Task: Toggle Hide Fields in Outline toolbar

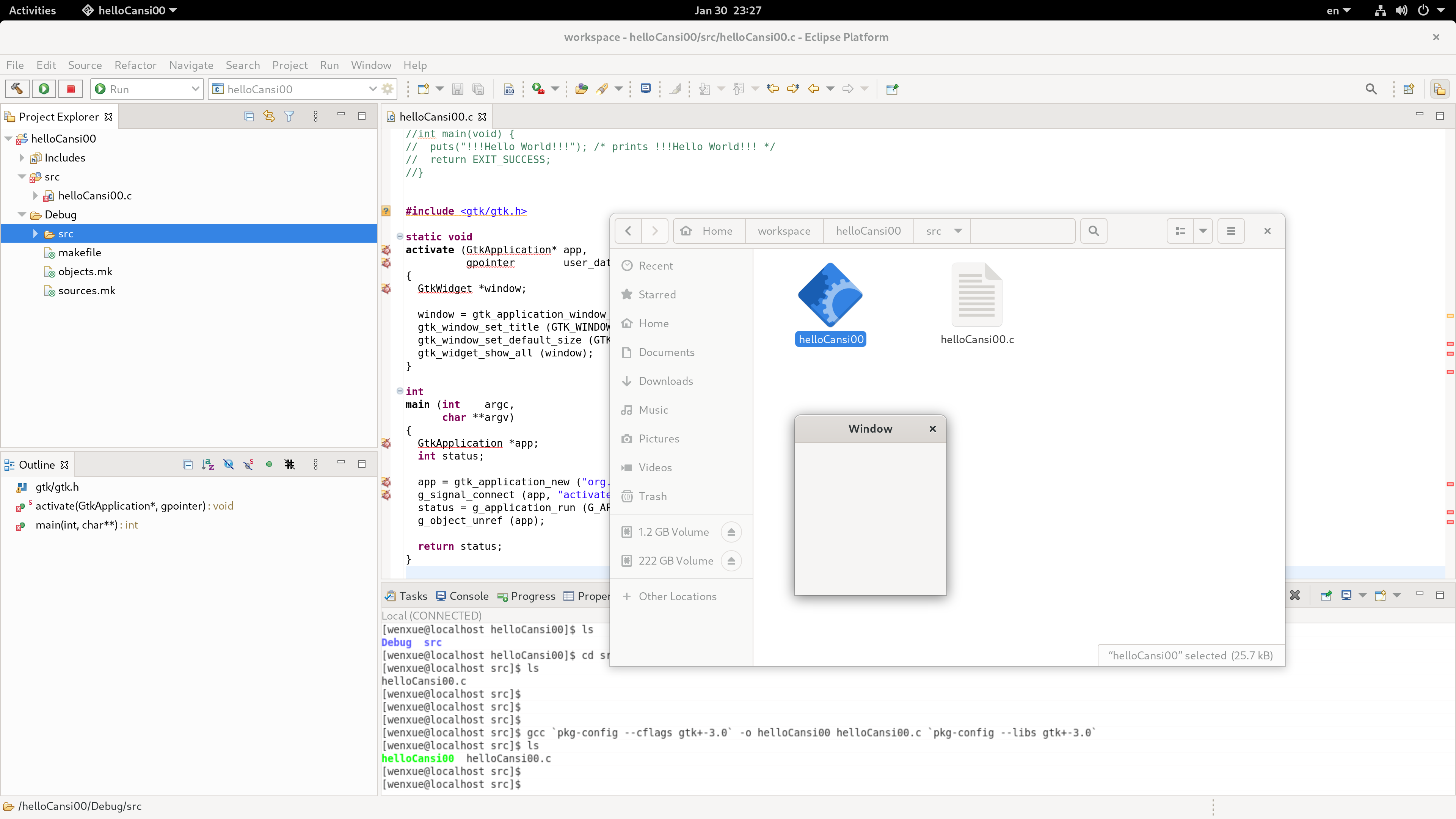Action: coord(228,464)
